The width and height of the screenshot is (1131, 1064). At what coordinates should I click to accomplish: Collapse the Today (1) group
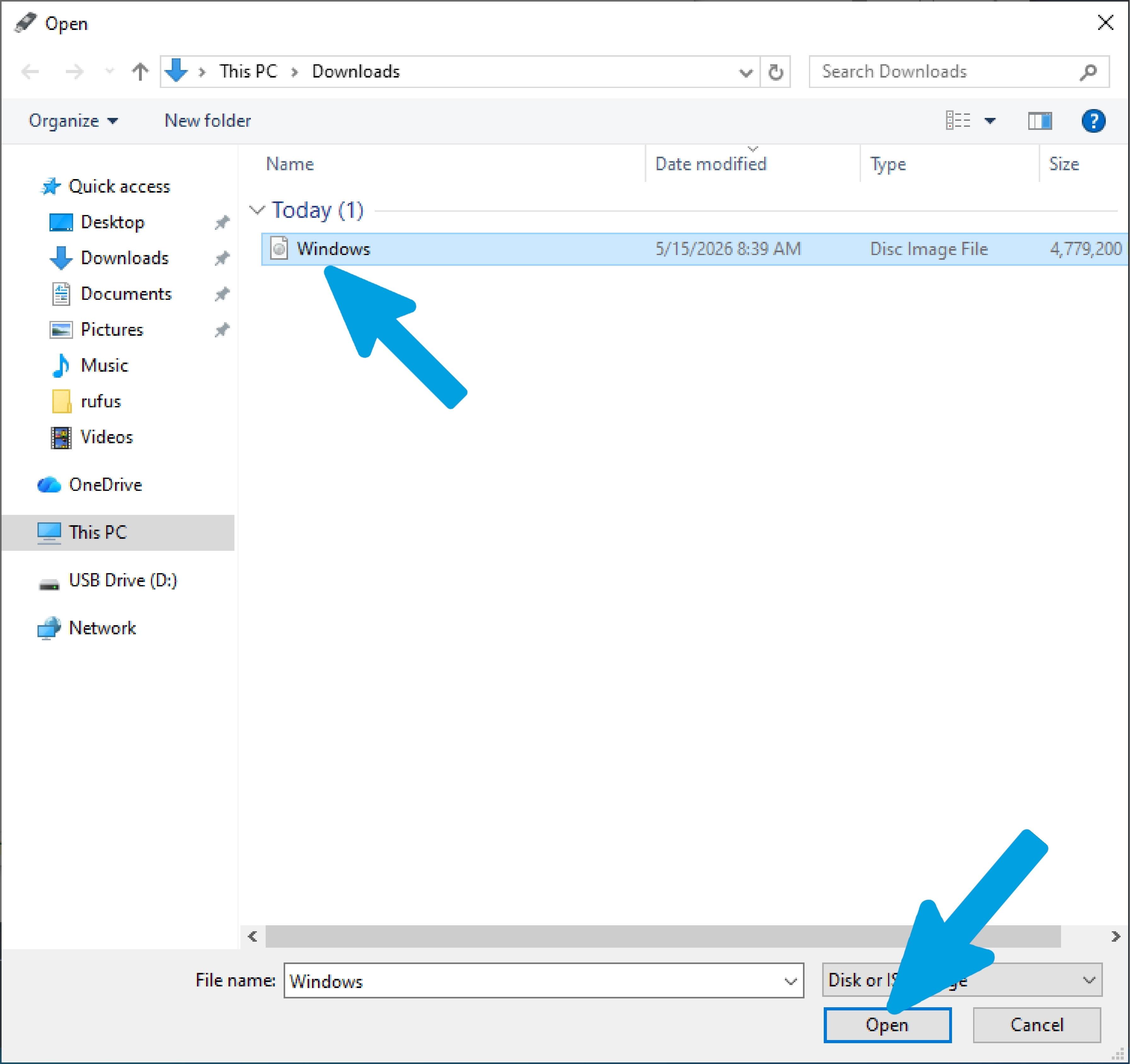[257, 210]
